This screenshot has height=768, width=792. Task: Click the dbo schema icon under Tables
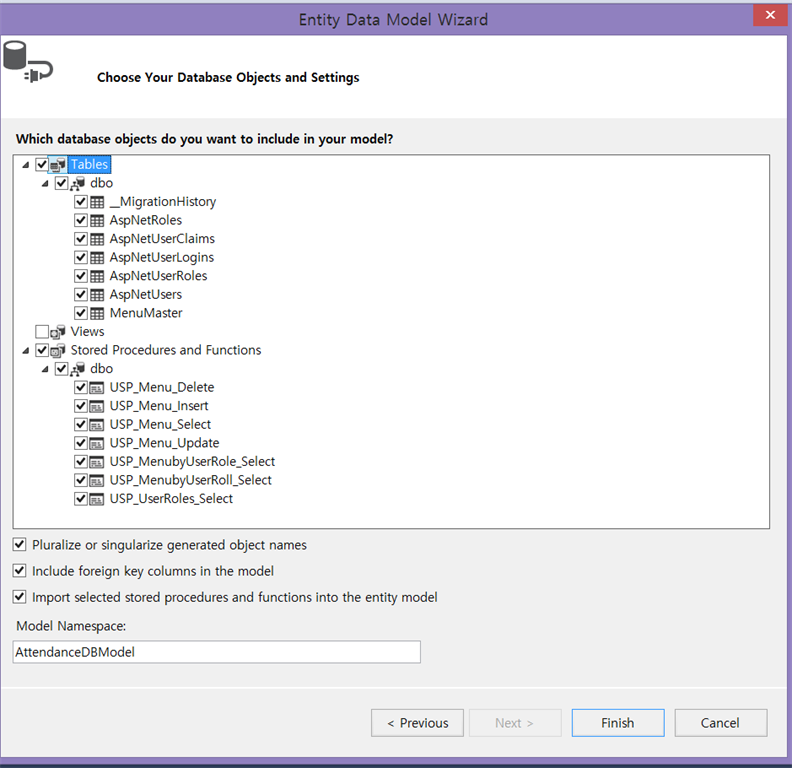click(77, 183)
